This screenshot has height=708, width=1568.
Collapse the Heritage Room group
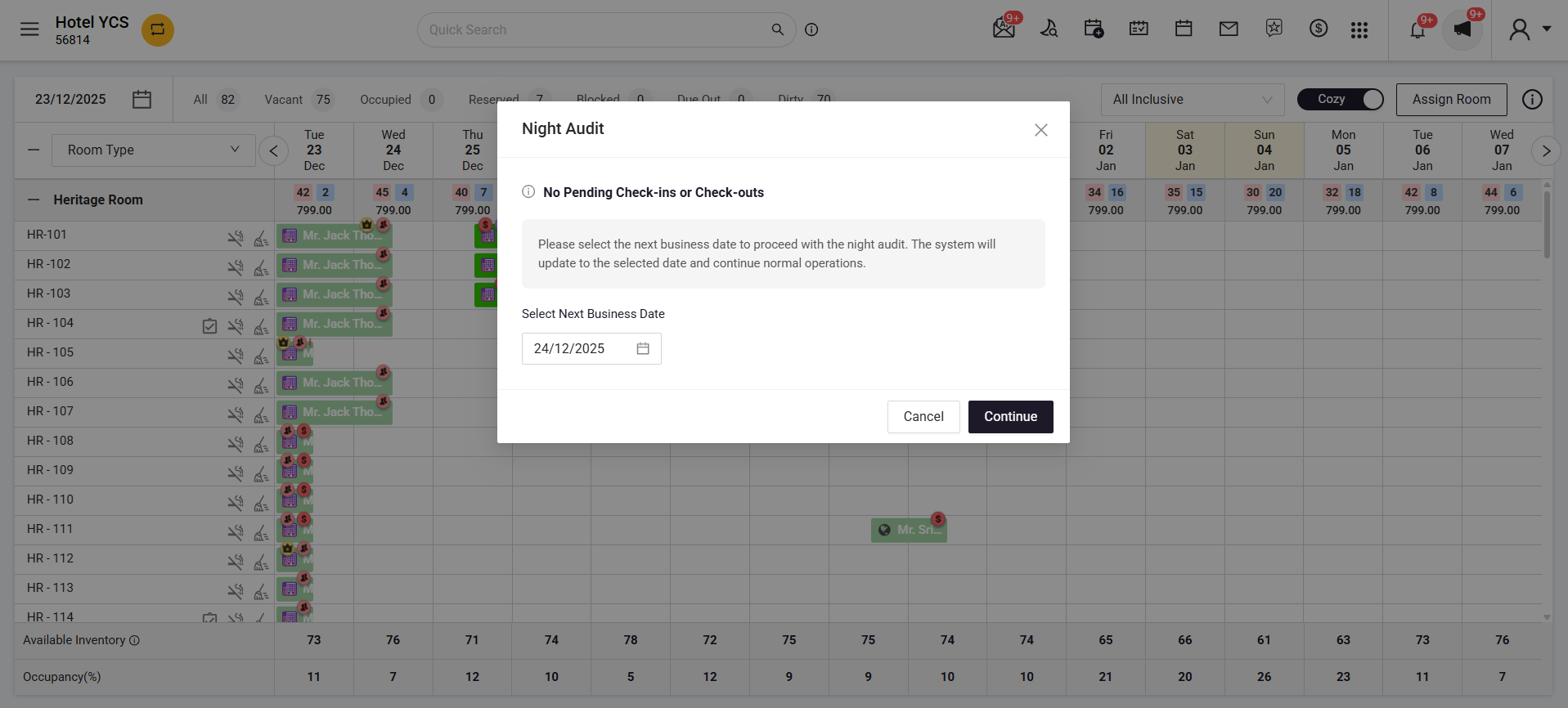tap(34, 199)
